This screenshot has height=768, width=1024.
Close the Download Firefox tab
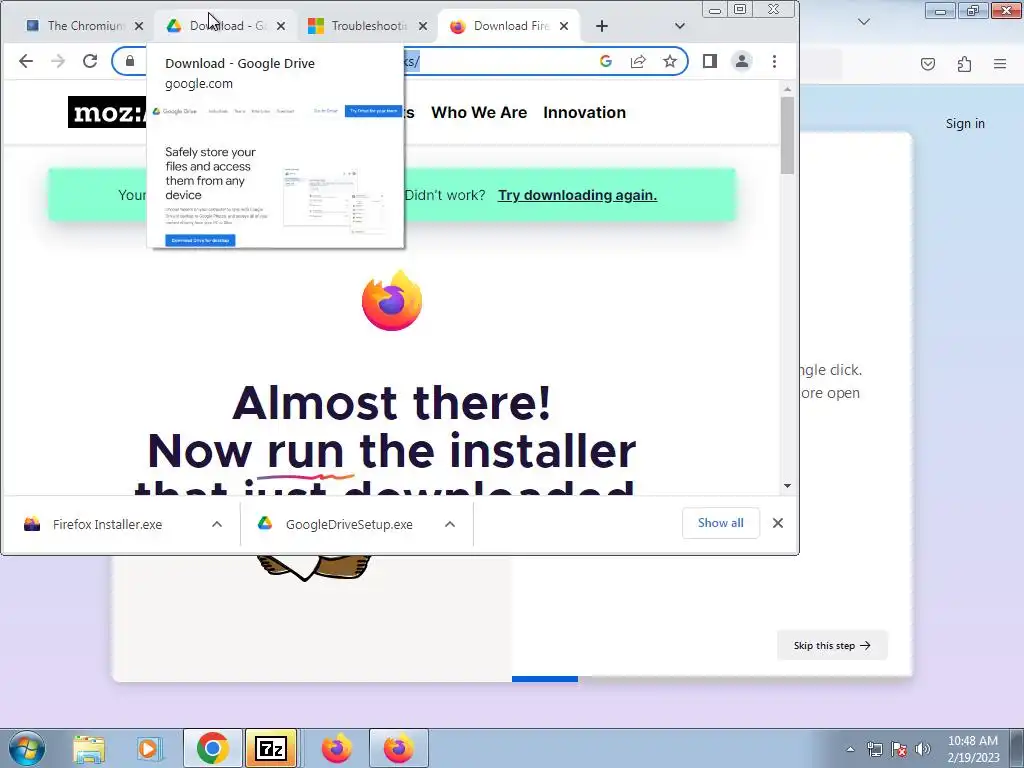click(564, 26)
